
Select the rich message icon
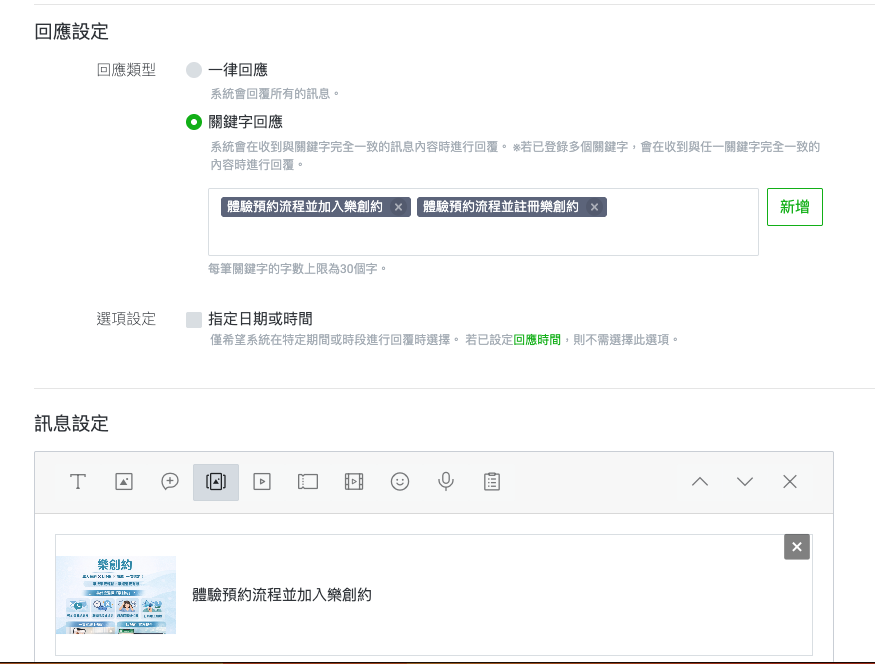(x=216, y=481)
